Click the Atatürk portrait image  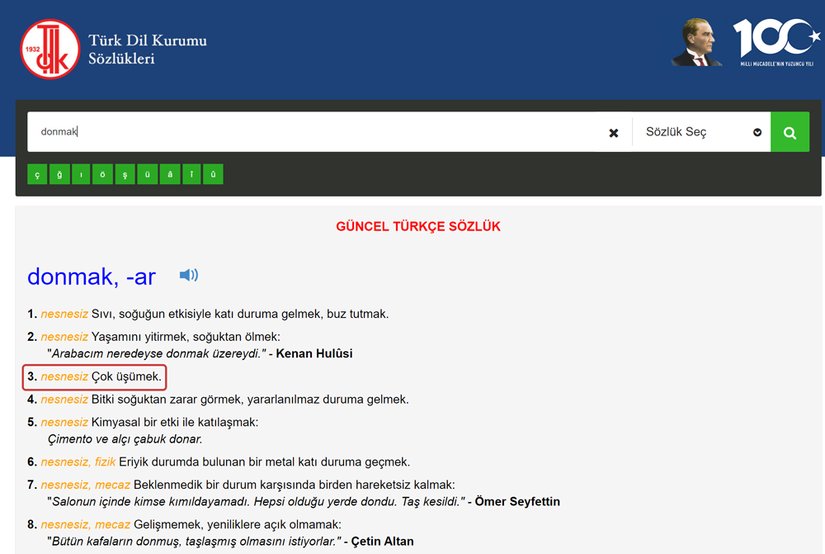tap(697, 42)
